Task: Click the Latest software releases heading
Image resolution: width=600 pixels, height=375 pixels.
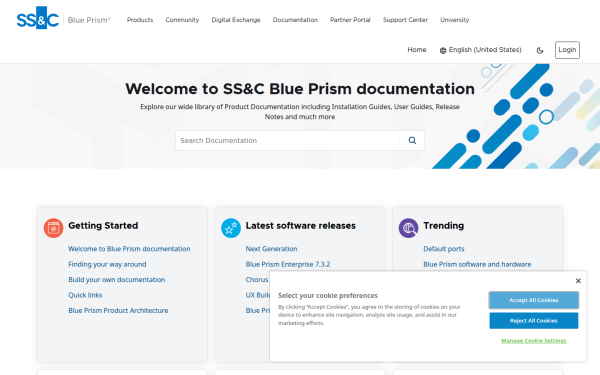Action: pyautogui.click(x=300, y=226)
